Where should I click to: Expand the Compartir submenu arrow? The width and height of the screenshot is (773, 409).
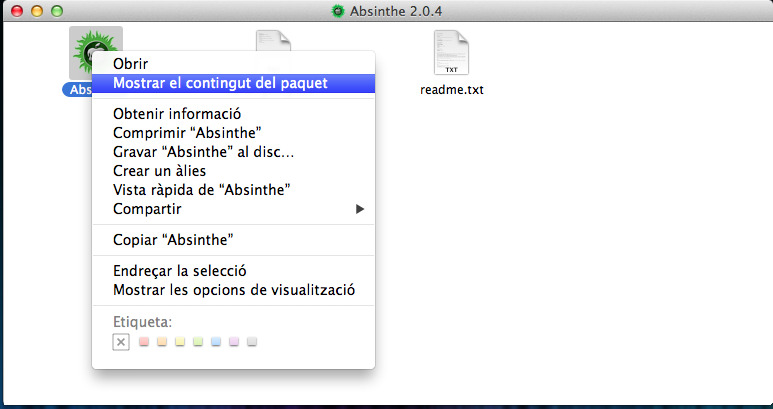360,209
